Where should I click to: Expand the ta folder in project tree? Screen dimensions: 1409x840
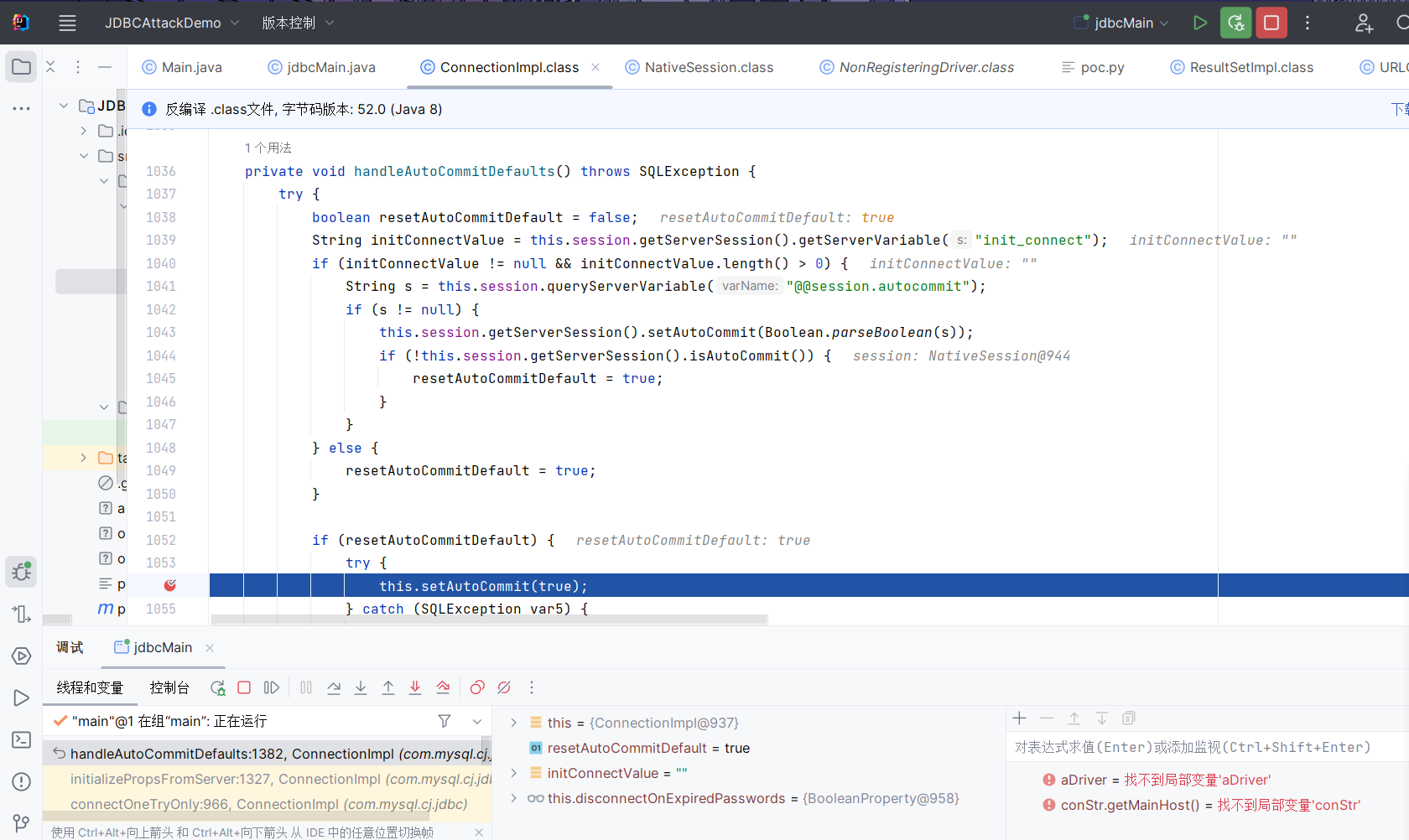[x=84, y=458]
